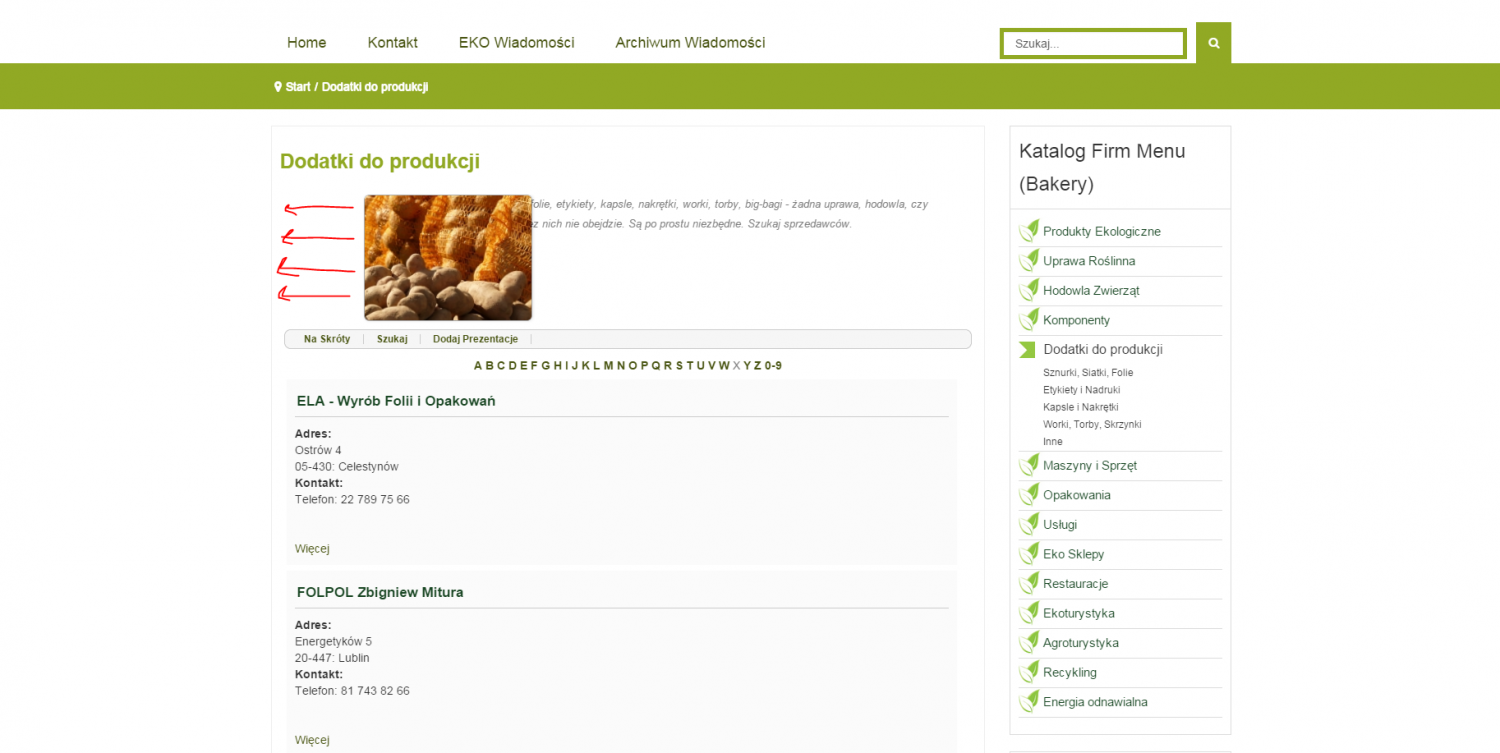Select Na Skróty in the toolbar

click(327, 339)
